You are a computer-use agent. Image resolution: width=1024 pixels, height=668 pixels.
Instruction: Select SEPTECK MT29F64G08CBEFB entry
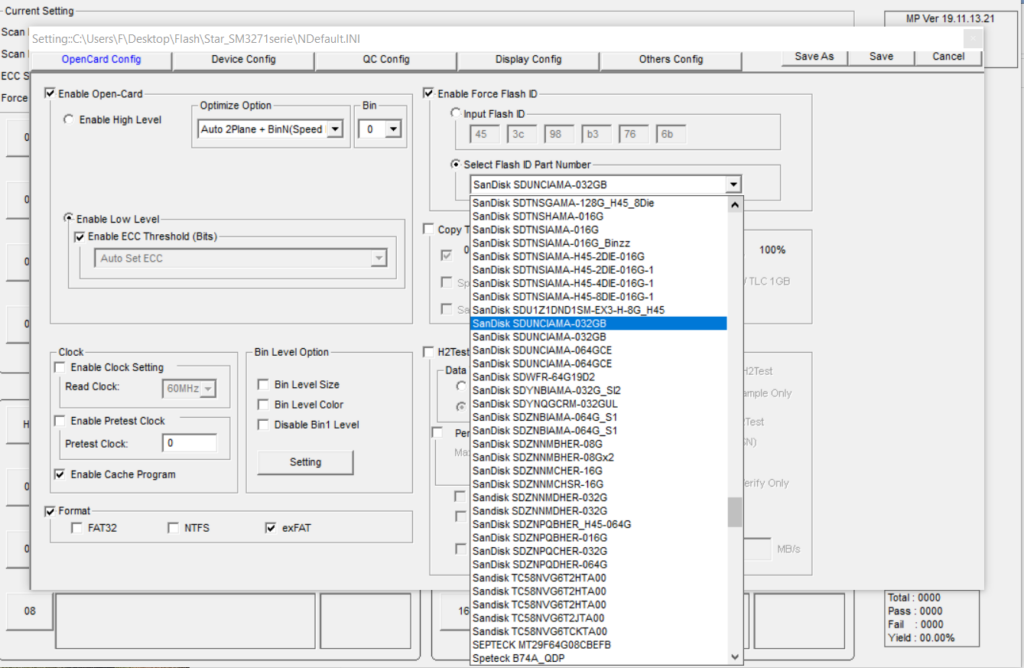(x=598, y=644)
